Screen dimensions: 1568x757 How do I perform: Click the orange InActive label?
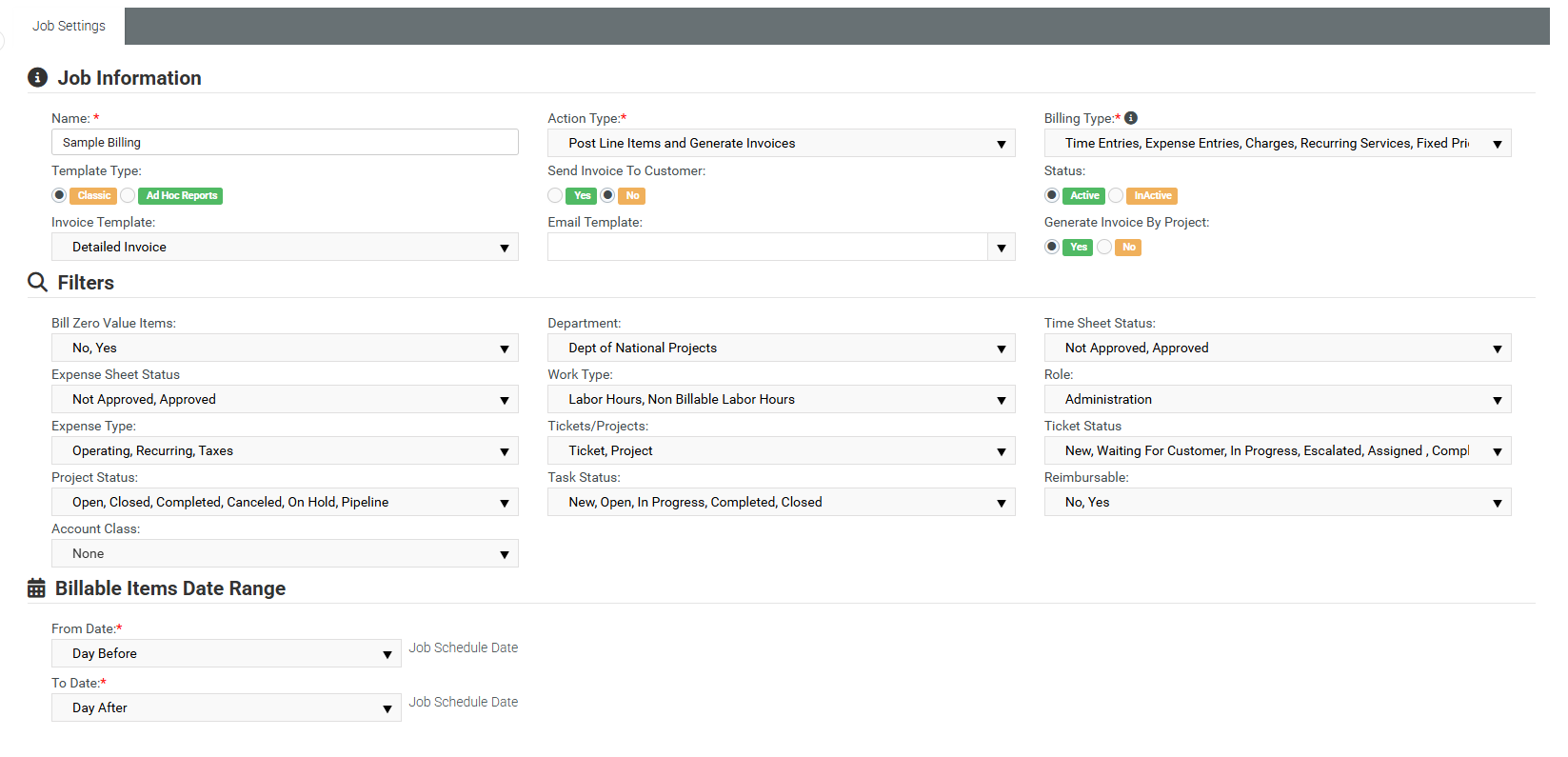point(1152,195)
